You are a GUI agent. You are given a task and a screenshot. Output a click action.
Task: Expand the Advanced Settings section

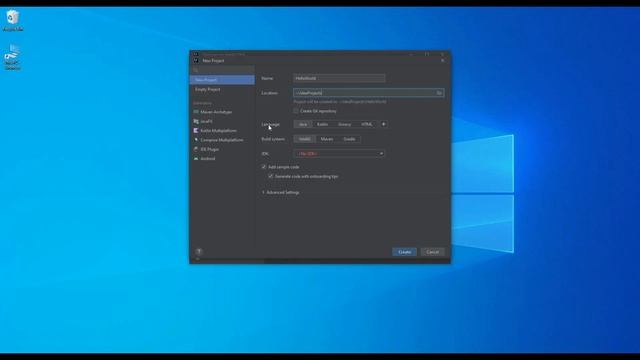[280, 192]
